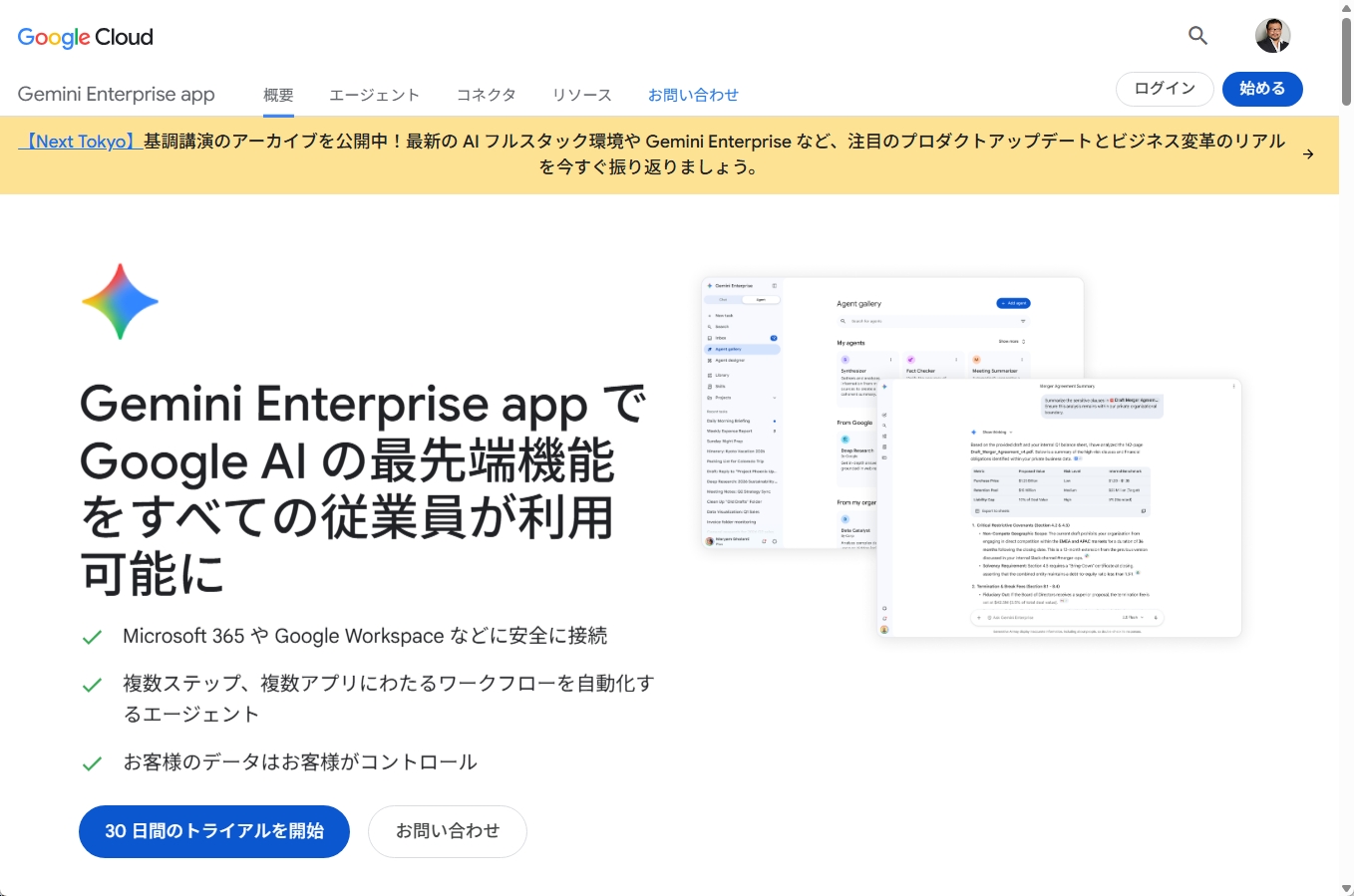This screenshot has height=896, width=1354.
Task: Open the Merger Agreement Summary chat preview
Action: coord(1060,507)
